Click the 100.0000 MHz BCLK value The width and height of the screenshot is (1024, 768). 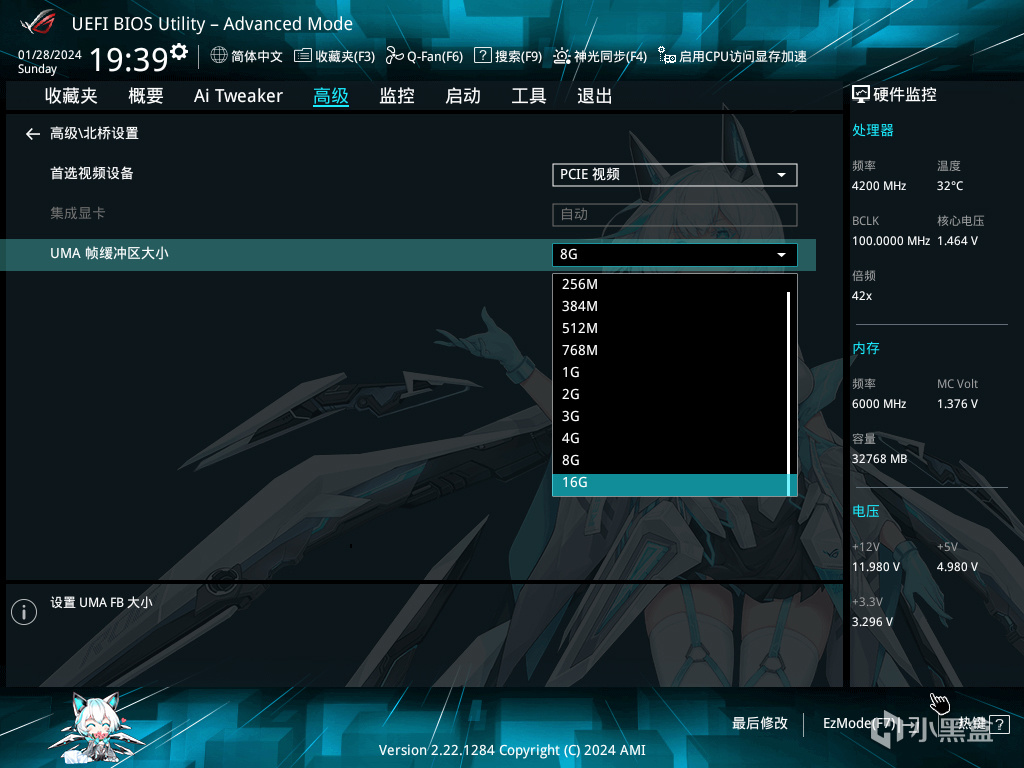(891, 241)
